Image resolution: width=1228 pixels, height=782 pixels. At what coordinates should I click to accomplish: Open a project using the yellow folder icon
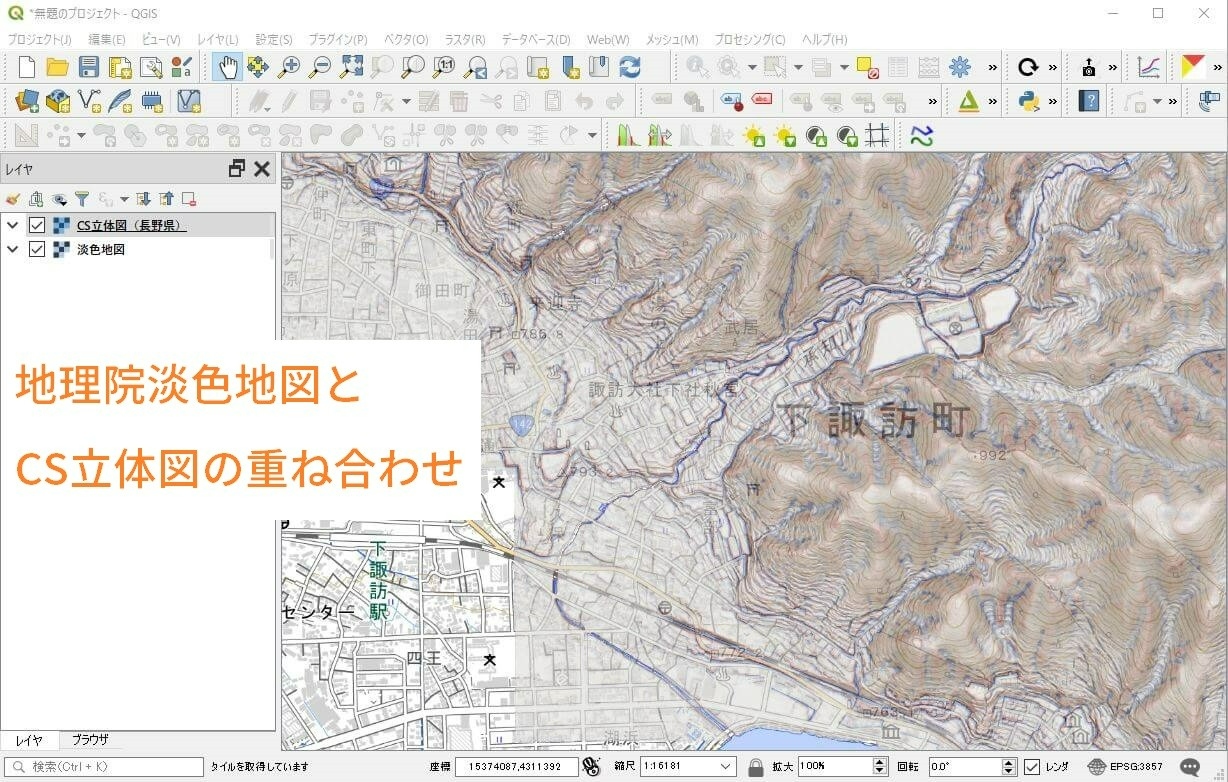pyautogui.click(x=57, y=67)
